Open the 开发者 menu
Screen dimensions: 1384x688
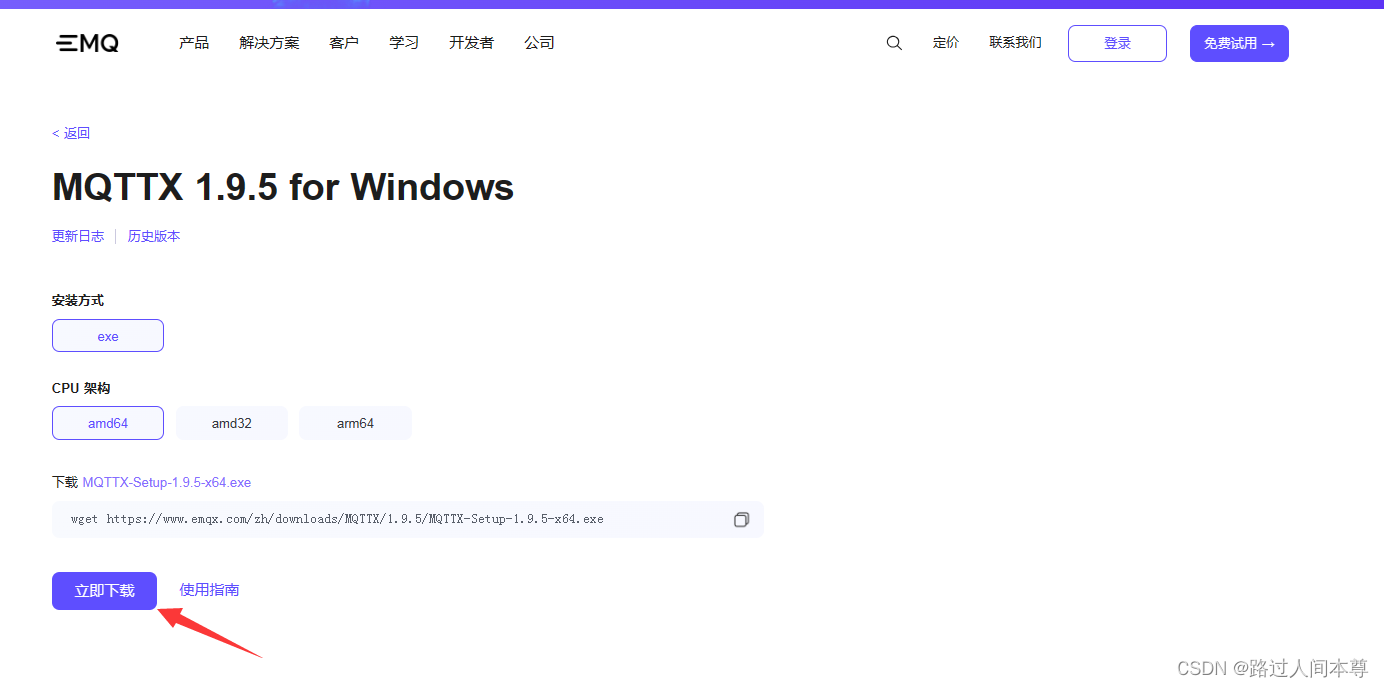[x=471, y=43]
